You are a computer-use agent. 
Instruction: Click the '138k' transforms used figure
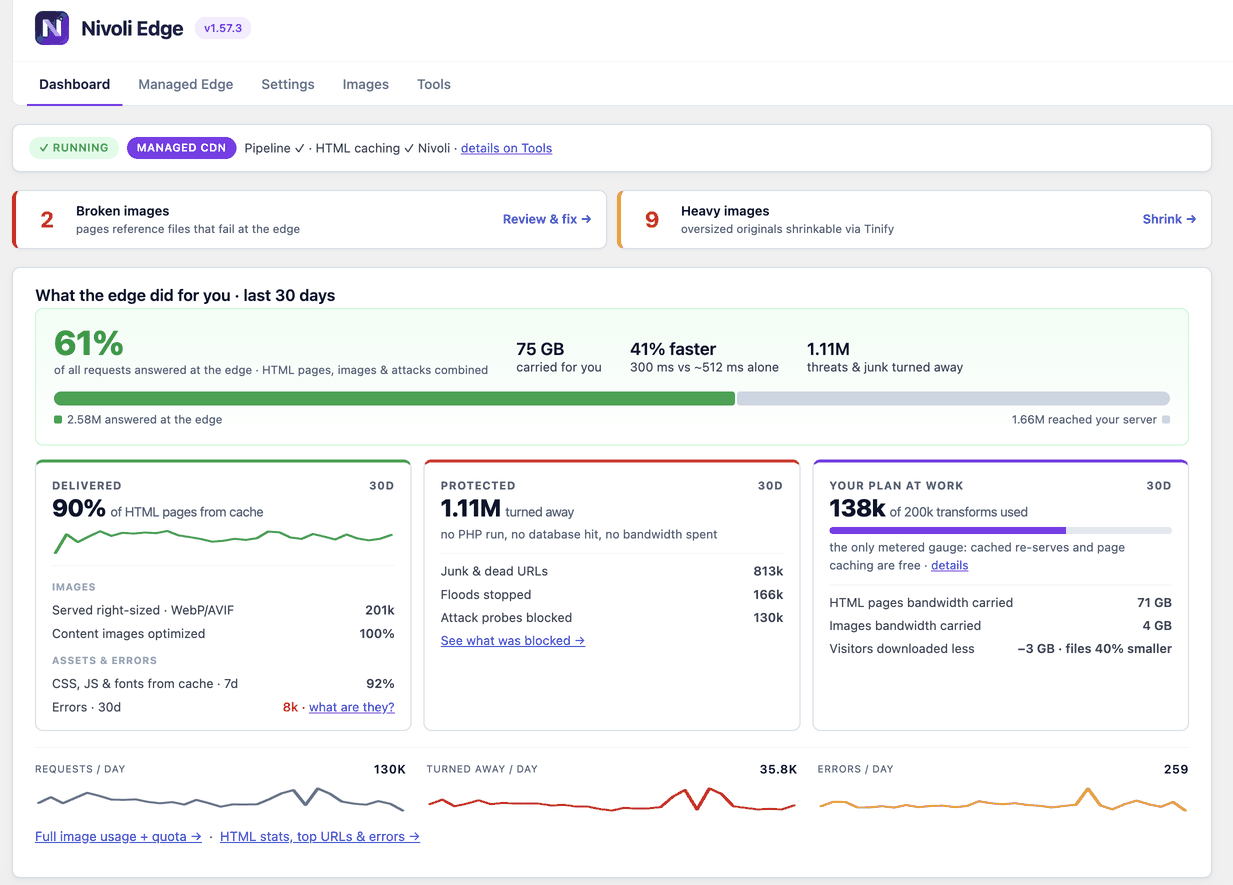tap(858, 509)
